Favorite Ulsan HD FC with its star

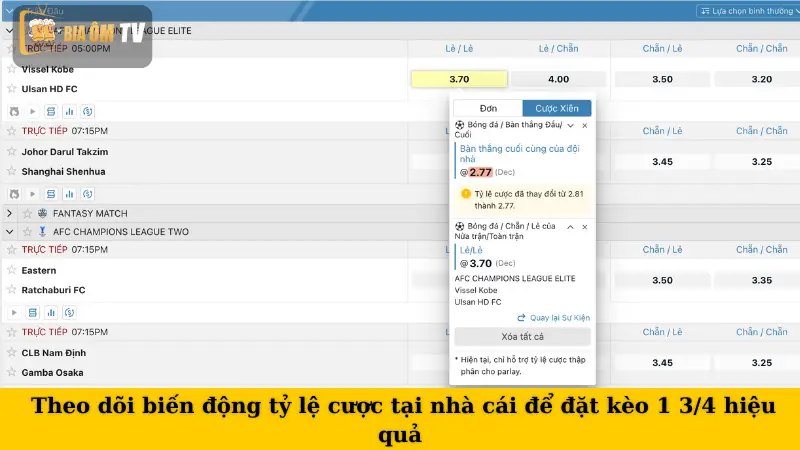12,89
